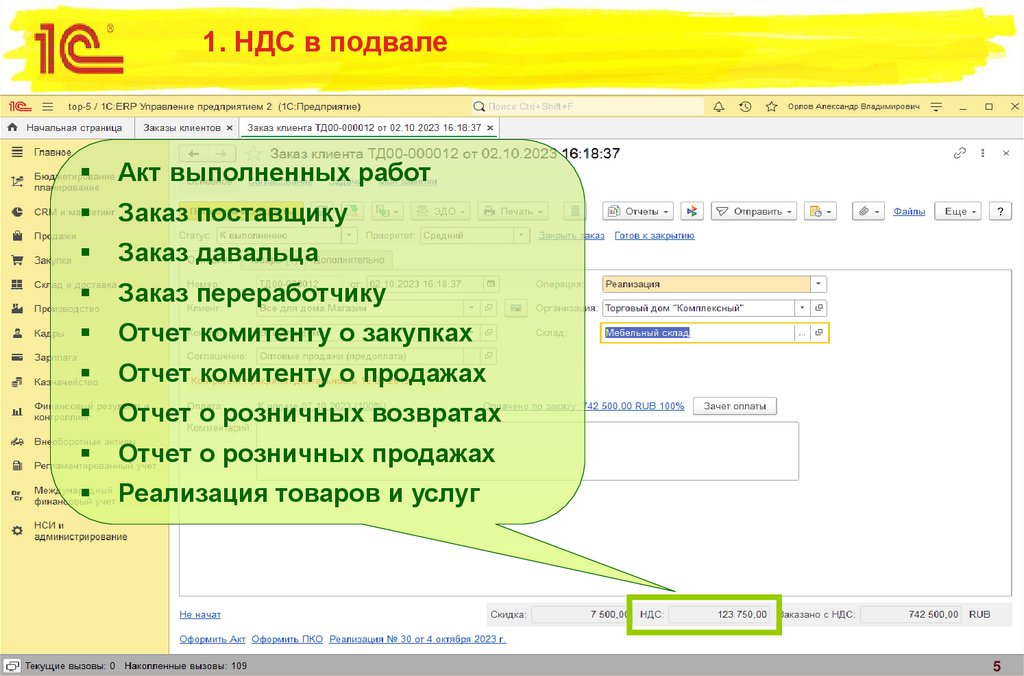The image size is (1024, 676).
Task: Switch to Начальная страница tab
Action: (x=68, y=128)
